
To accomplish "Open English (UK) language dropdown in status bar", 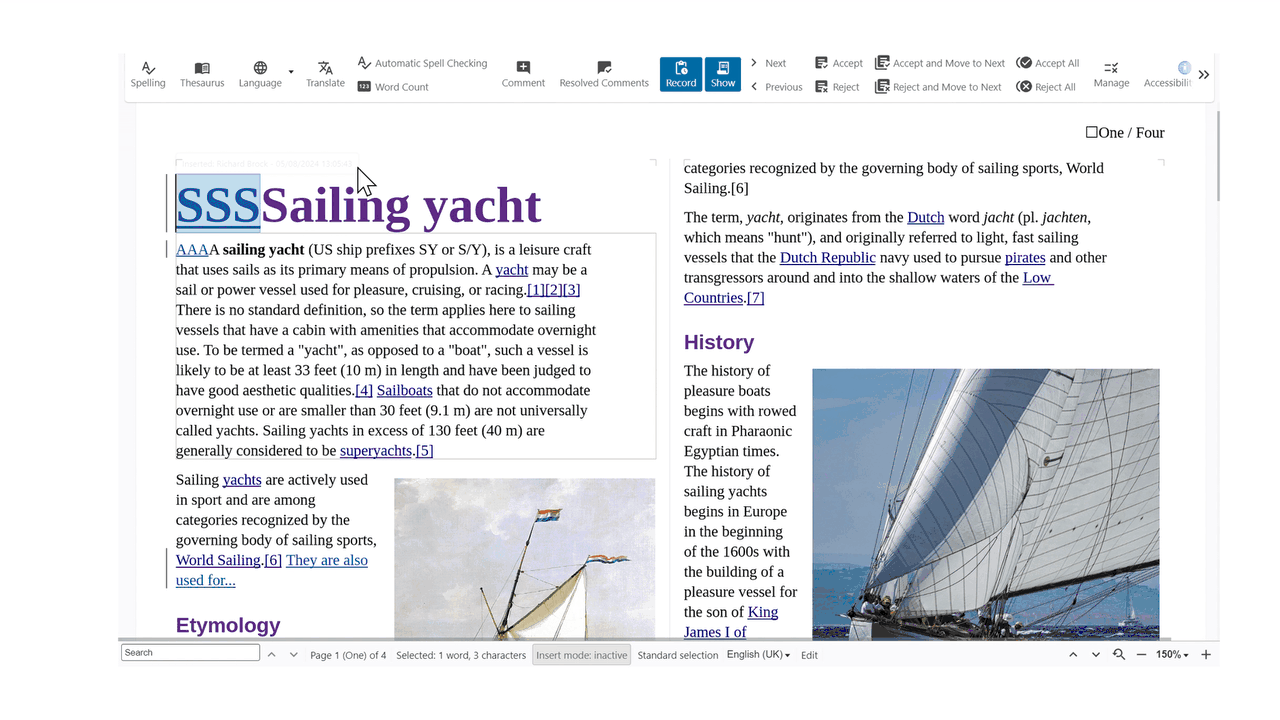I will pyautogui.click(x=758, y=655).
